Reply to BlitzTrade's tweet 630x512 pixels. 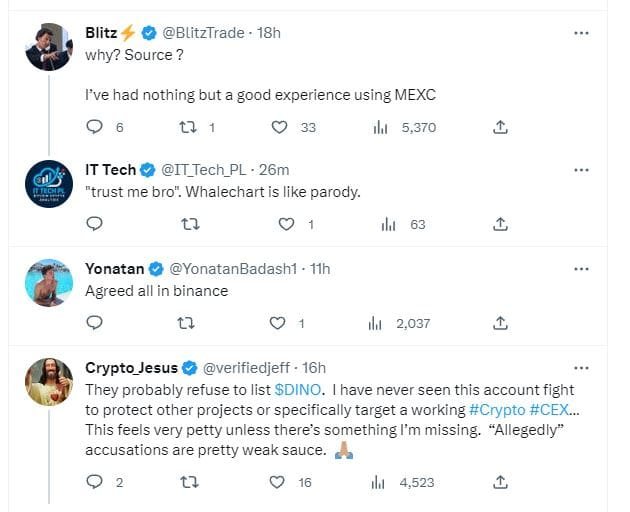[x=96, y=127]
